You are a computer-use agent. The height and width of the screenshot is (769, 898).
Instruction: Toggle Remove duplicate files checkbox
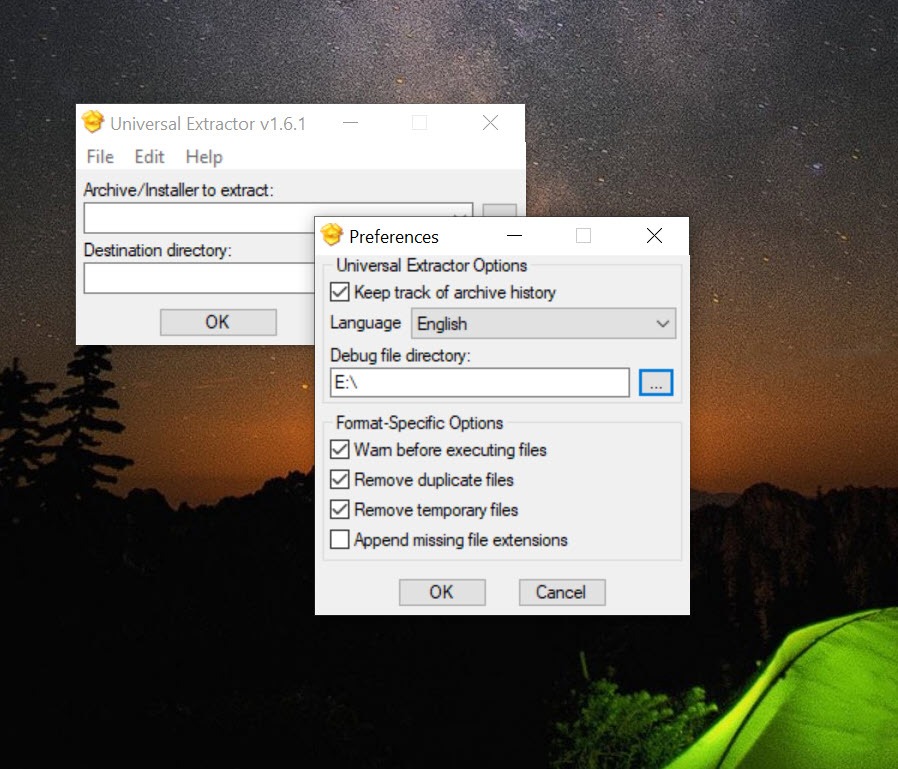340,479
